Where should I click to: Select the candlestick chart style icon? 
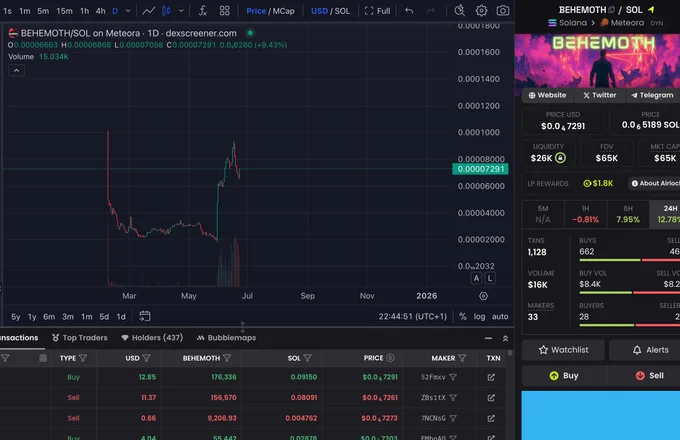[x=166, y=10]
